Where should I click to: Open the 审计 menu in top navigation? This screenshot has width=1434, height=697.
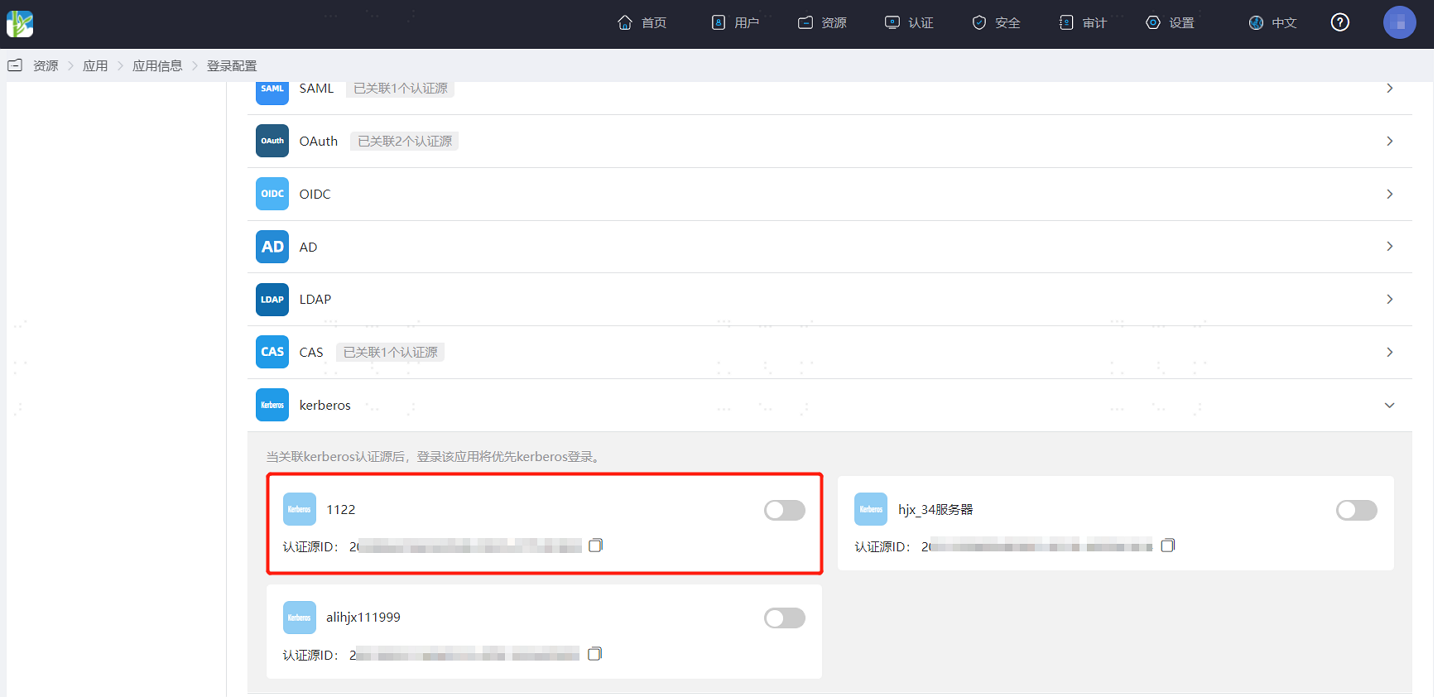[x=1083, y=22]
